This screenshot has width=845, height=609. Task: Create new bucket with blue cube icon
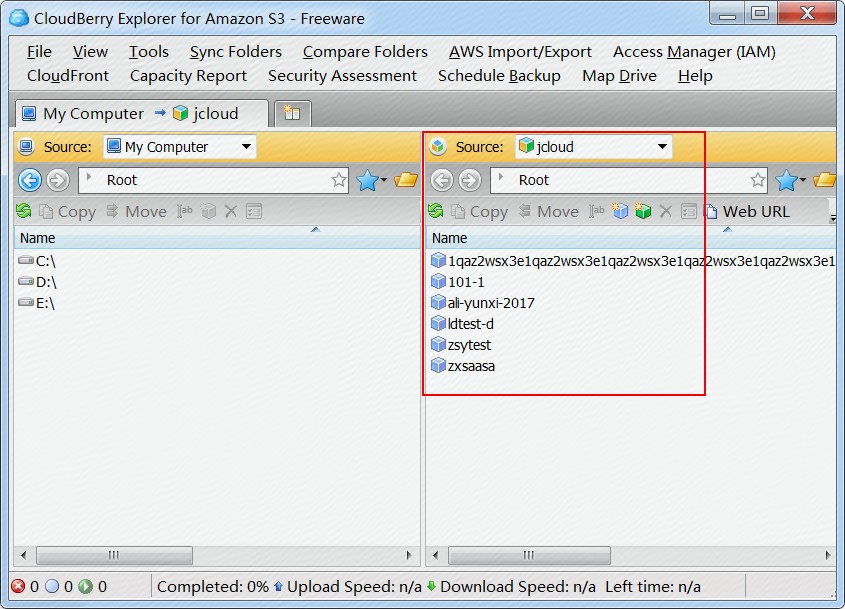coord(620,211)
